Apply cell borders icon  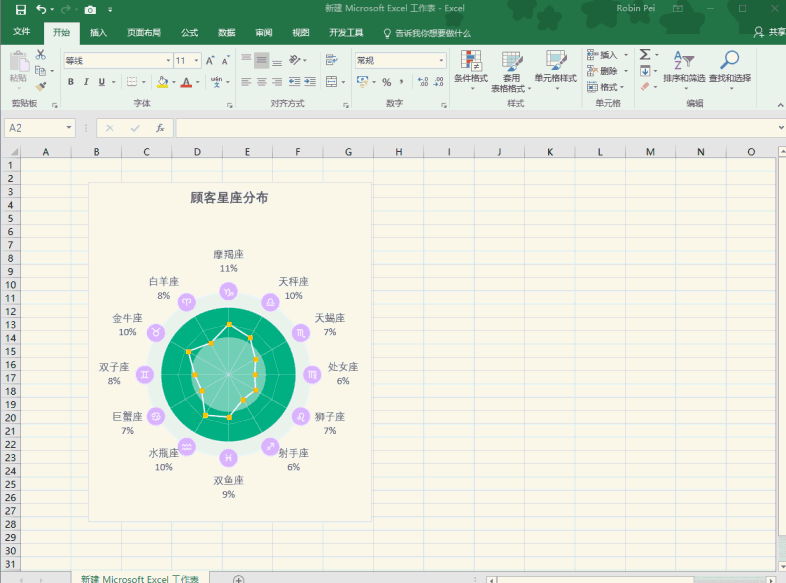[132, 82]
